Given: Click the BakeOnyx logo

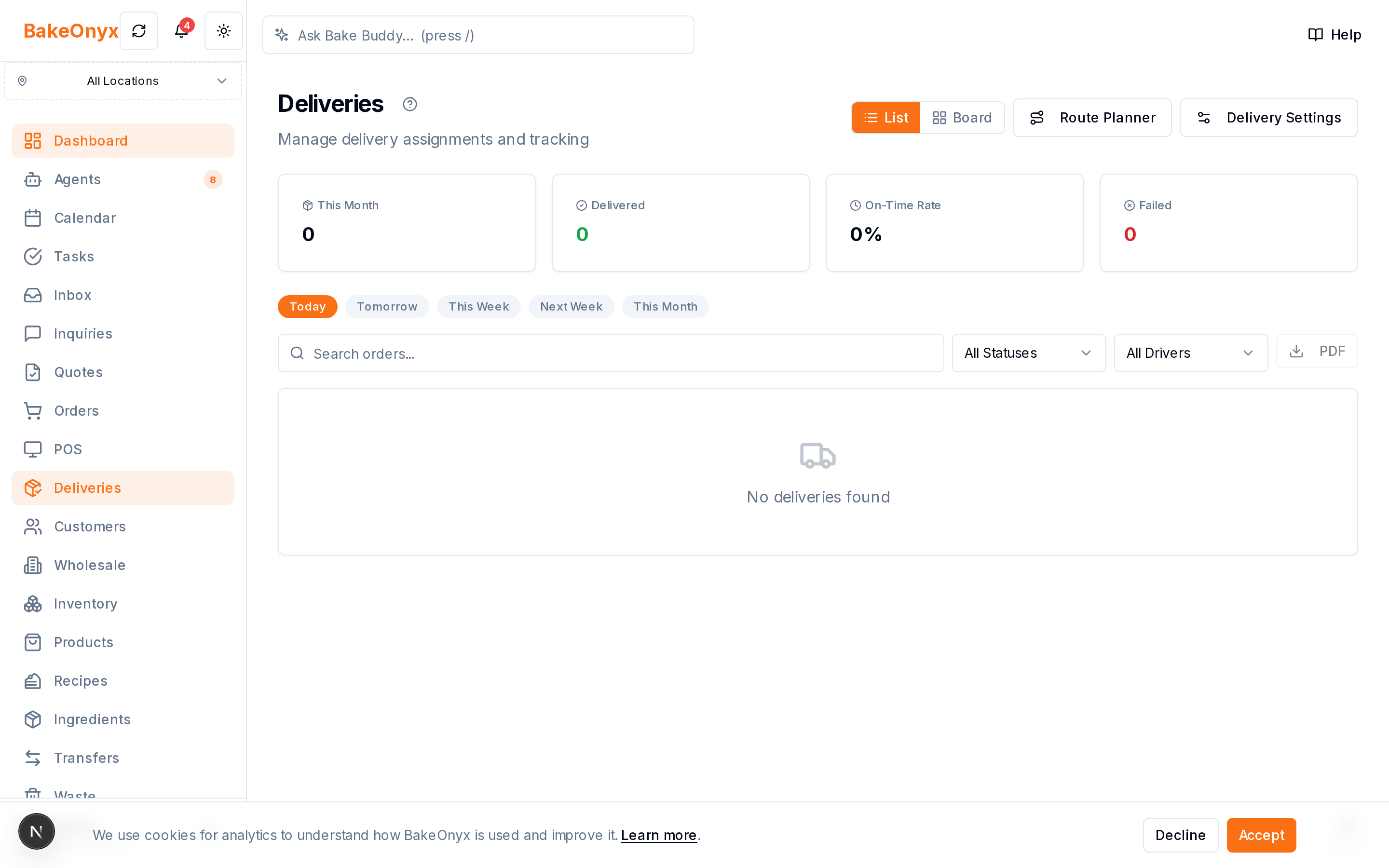Looking at the screenshot, I should [x=71, y=31].
